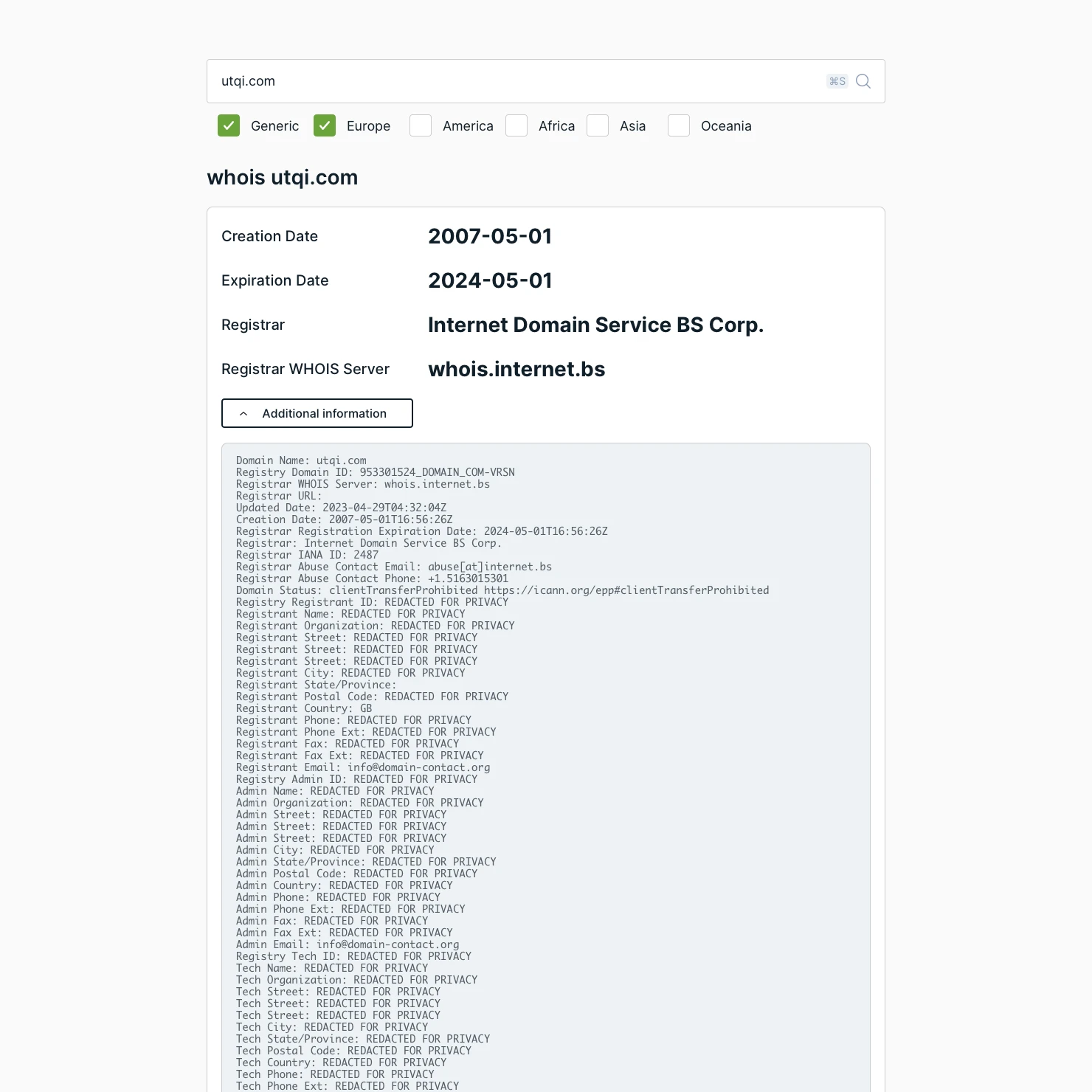Image resolution: width=1092 pixels, height=1092 pixels.
Task: Enable the Oceania checkbox
Action: pyautogui.click(x=679, y=126)
